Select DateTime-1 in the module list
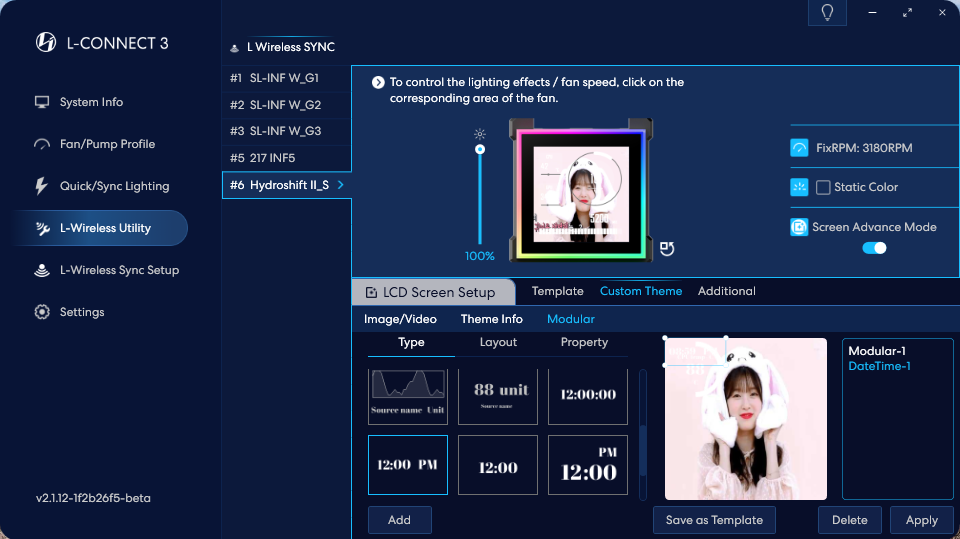Screen dimensions: 960x539 [879, 366]
